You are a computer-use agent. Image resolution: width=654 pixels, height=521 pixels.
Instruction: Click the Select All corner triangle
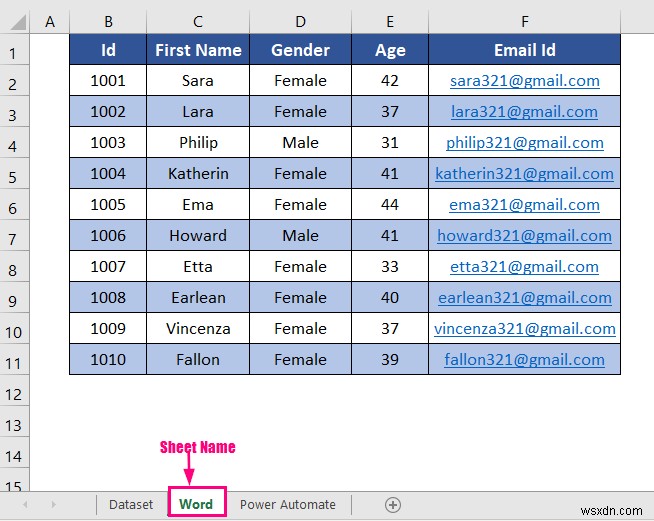[18, 23]
